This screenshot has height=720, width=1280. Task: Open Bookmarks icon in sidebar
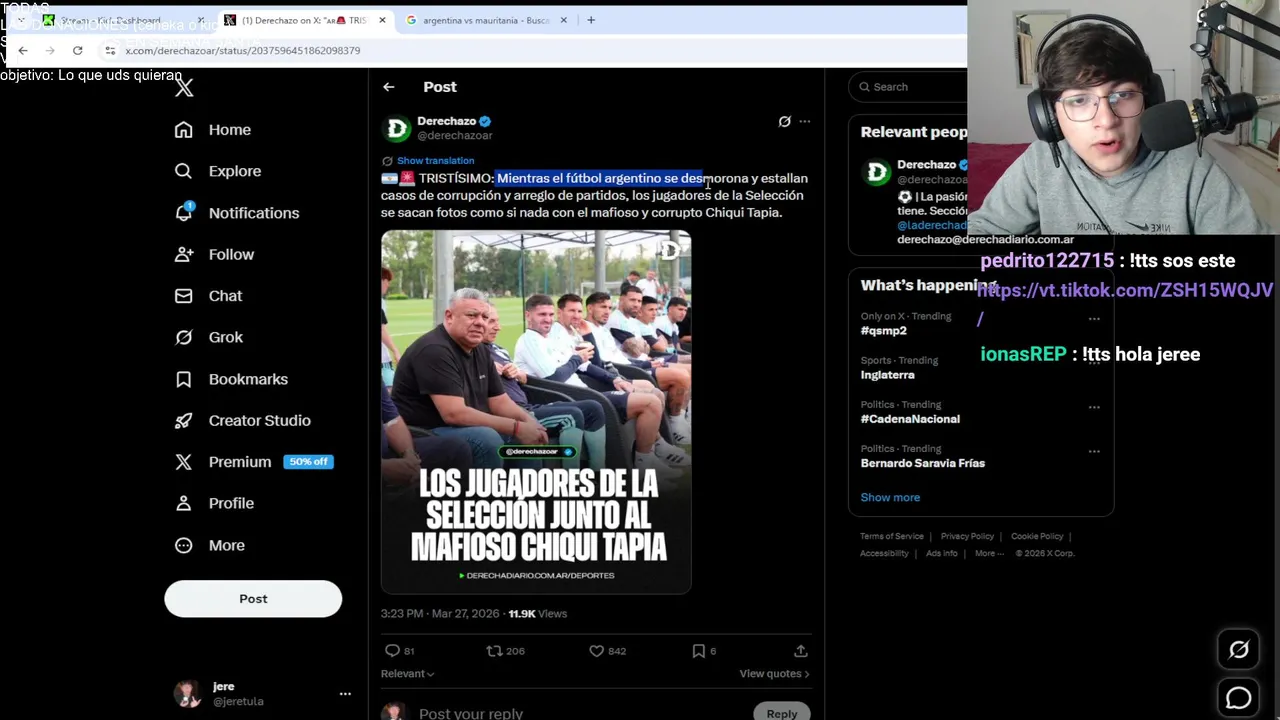point(183,379)
